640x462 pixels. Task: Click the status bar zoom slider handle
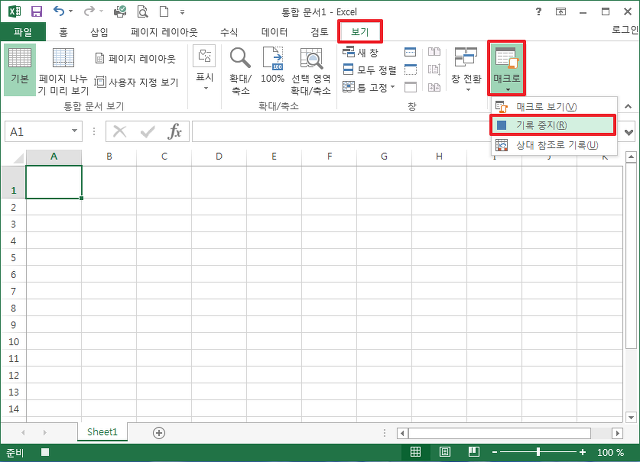click(x=538, y=452)
